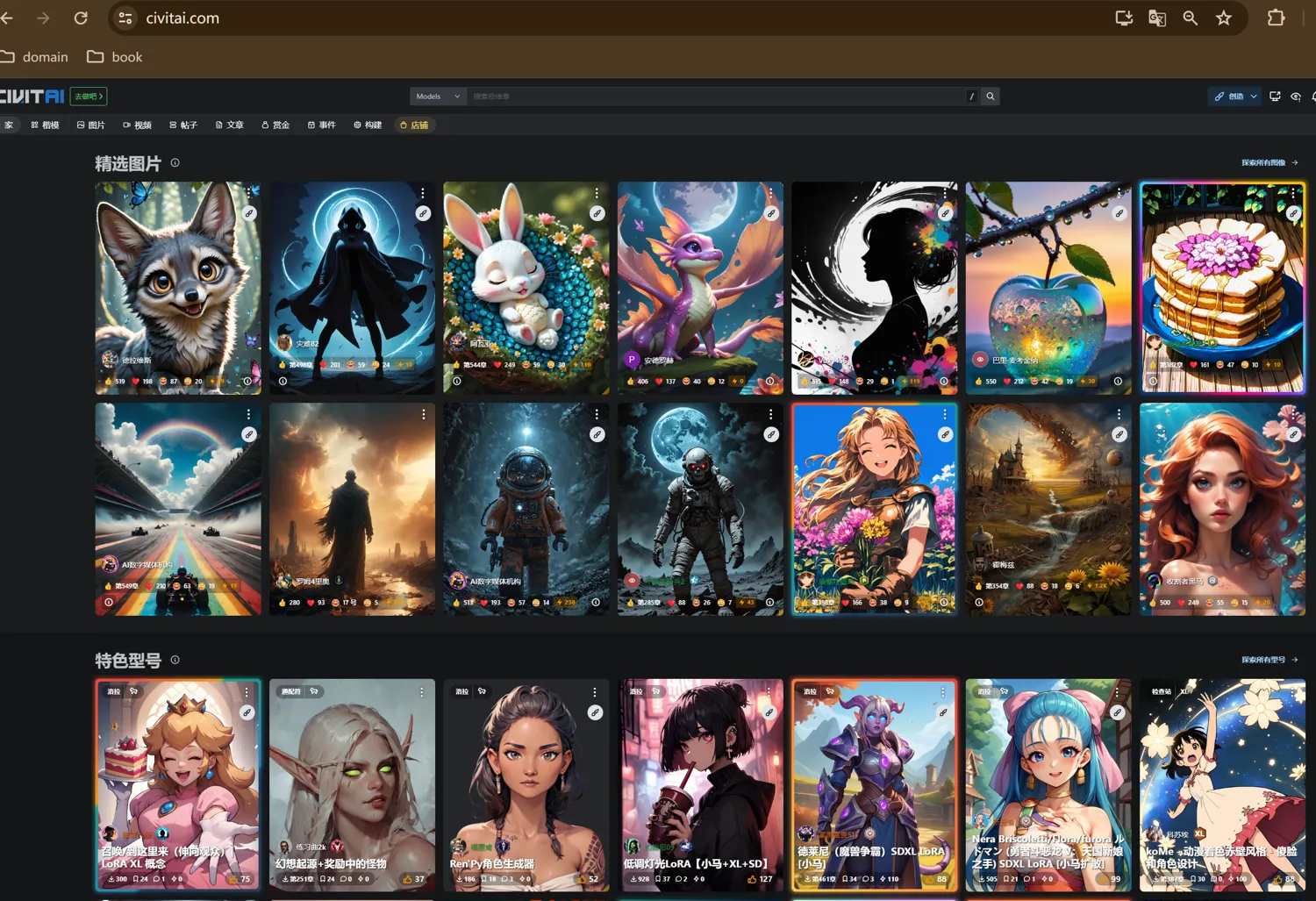
Task: Open three-dot menu on purple dragon image
Action: (x=771, y=194)
